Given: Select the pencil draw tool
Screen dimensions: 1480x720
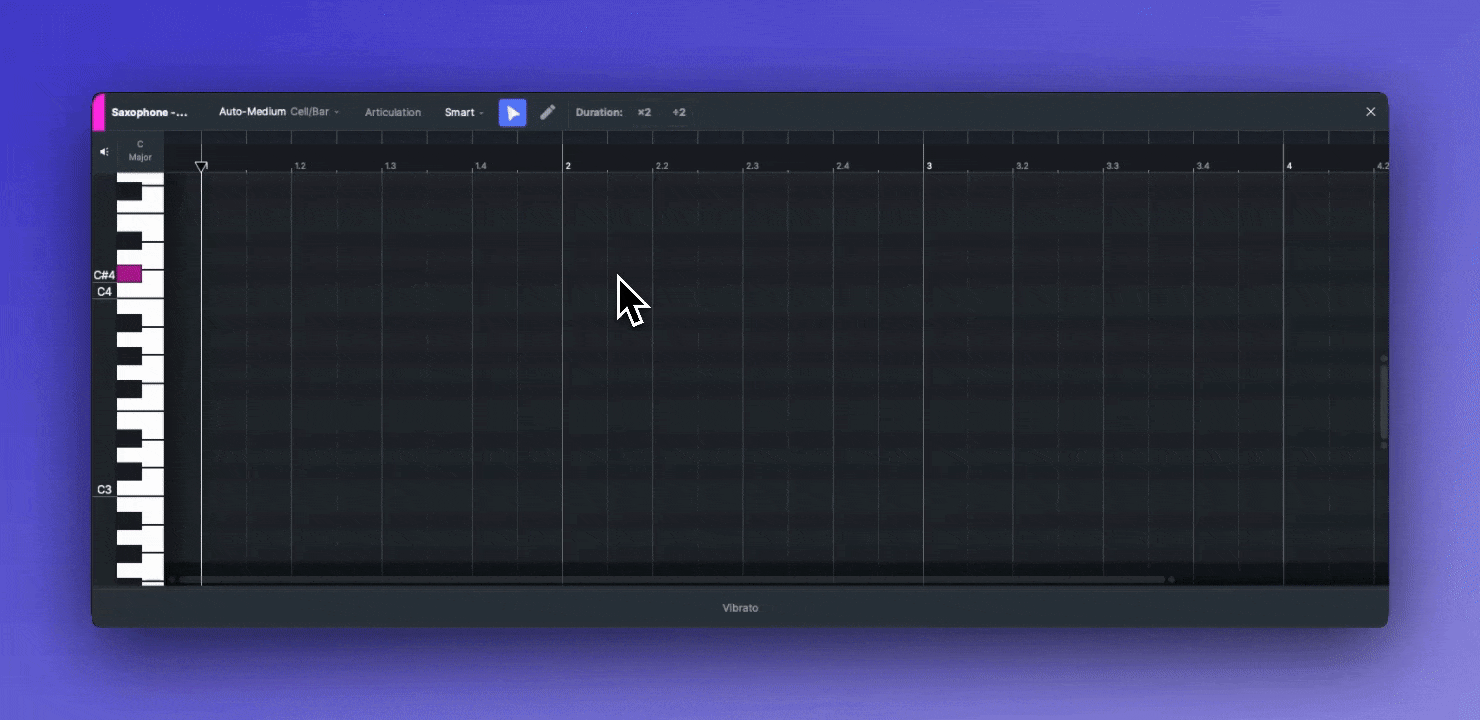Looking at the screenshot, I should (547, 113).
